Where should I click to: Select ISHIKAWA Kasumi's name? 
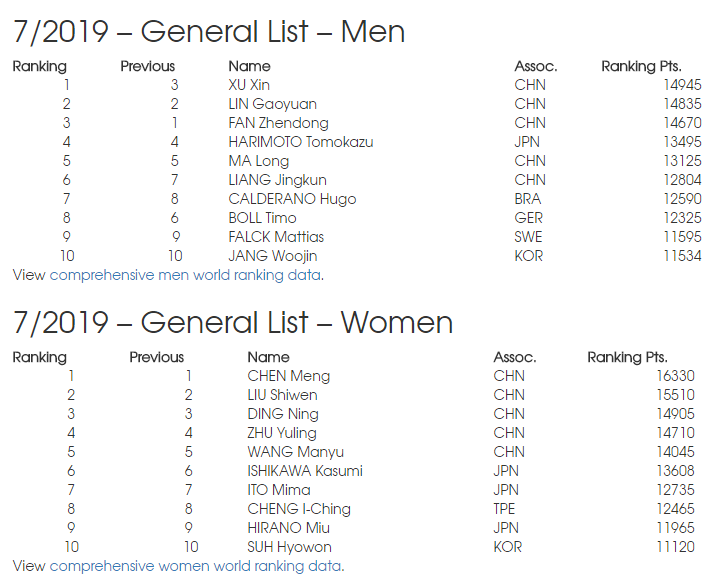(x=305, y=471)
